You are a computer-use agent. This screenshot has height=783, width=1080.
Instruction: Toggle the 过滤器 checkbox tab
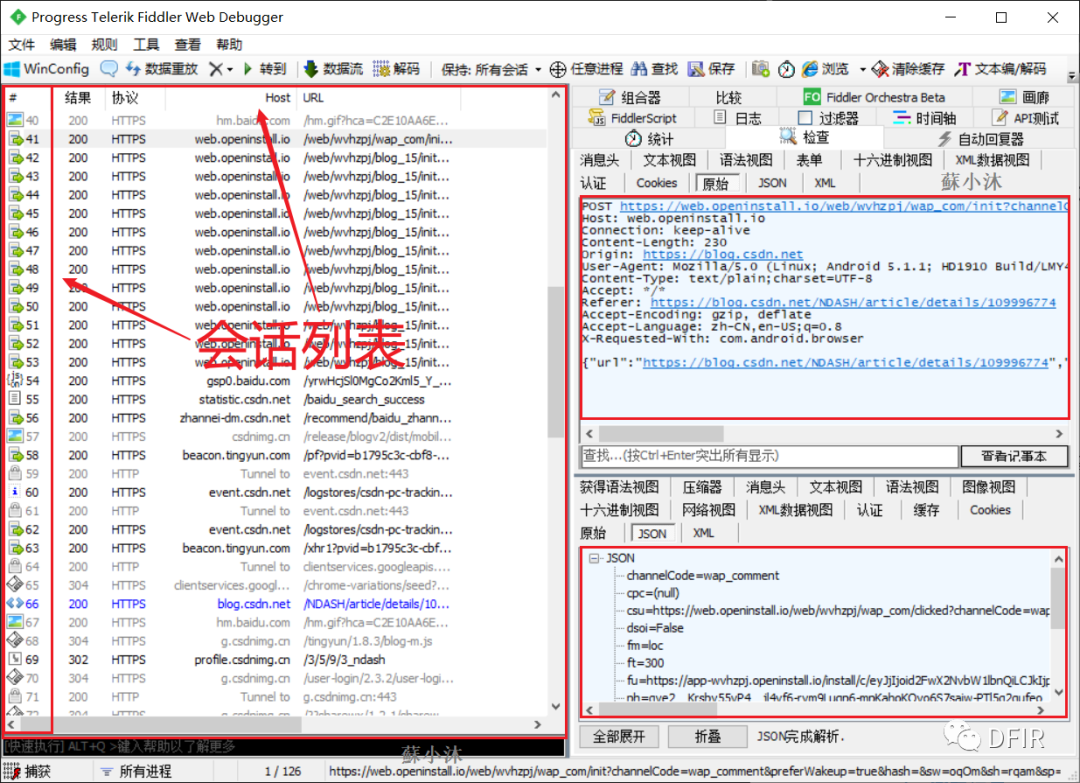[828, 118]
